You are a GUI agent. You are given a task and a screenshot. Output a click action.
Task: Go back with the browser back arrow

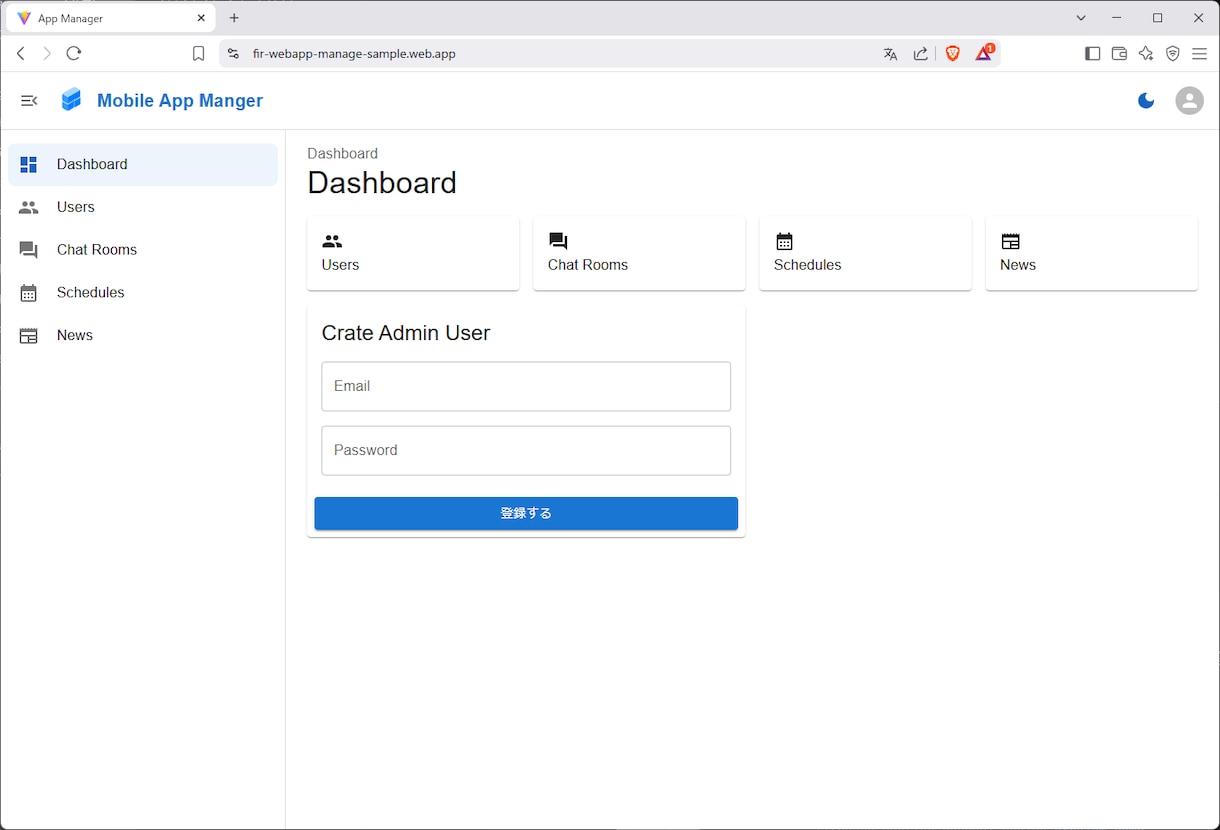21,54
